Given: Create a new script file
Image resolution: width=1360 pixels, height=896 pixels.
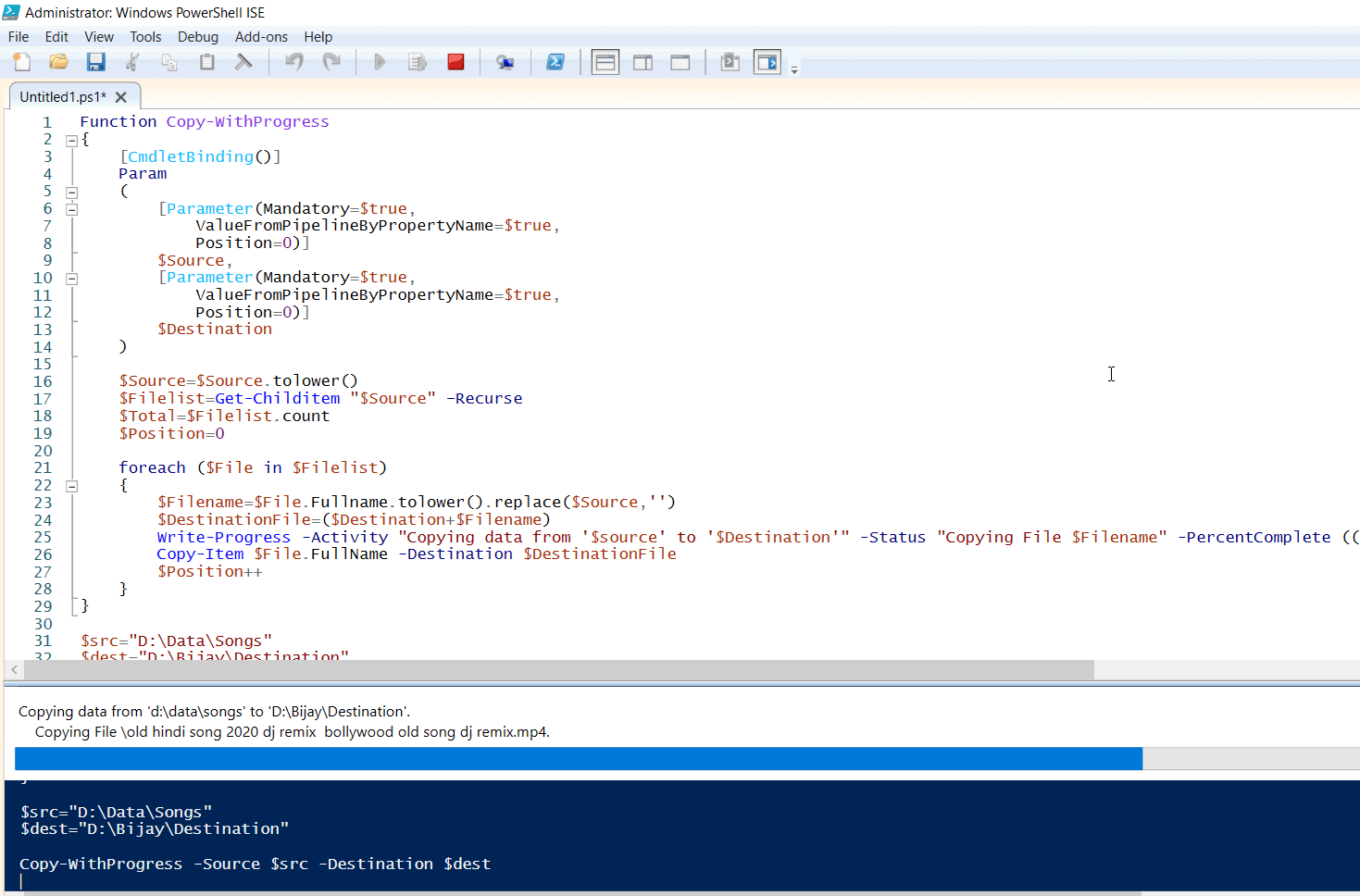Looking at the screenshot, I should point(19,61).
